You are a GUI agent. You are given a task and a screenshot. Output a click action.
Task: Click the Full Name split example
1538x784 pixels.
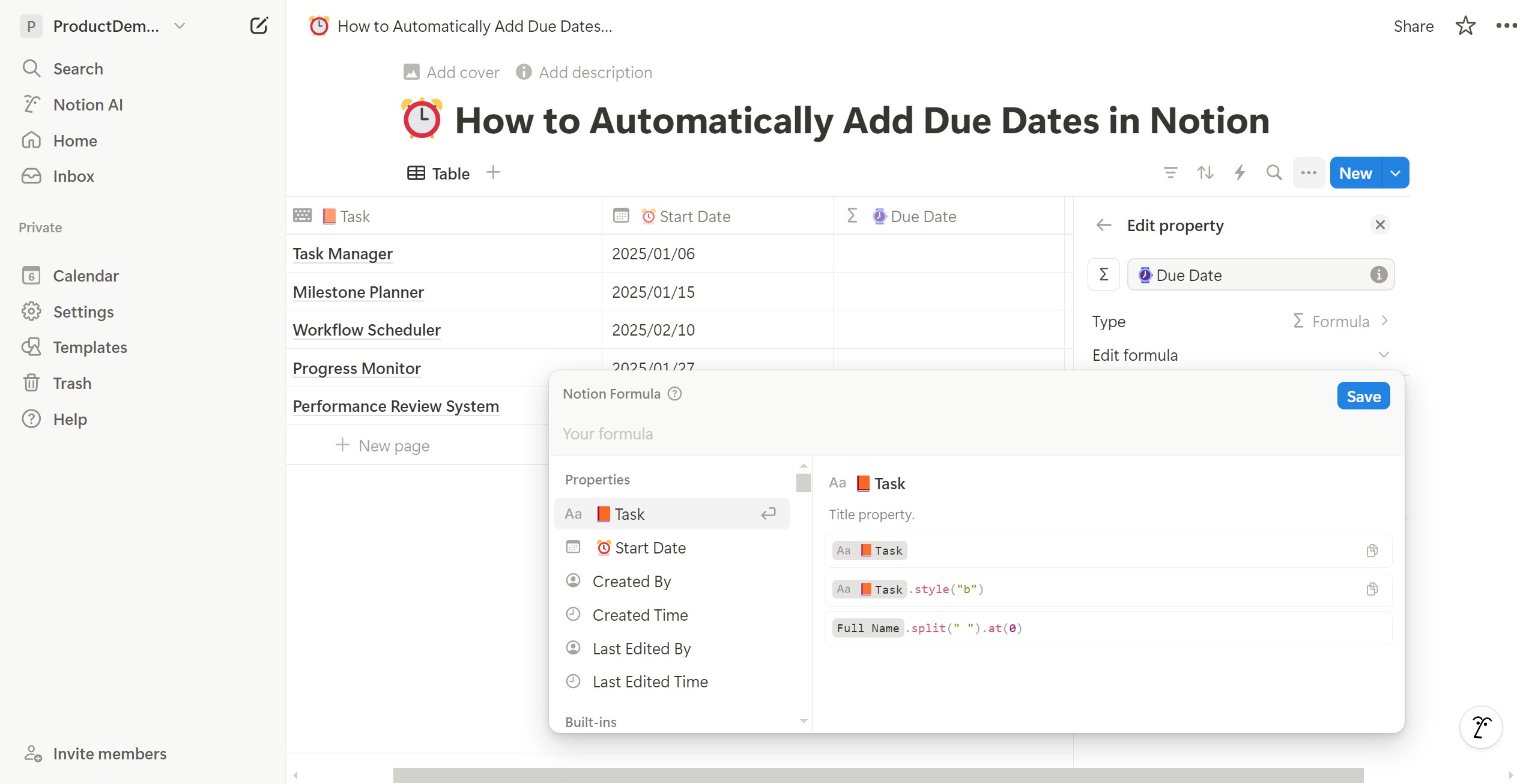pyautogui.click(x=1108, y=628)
